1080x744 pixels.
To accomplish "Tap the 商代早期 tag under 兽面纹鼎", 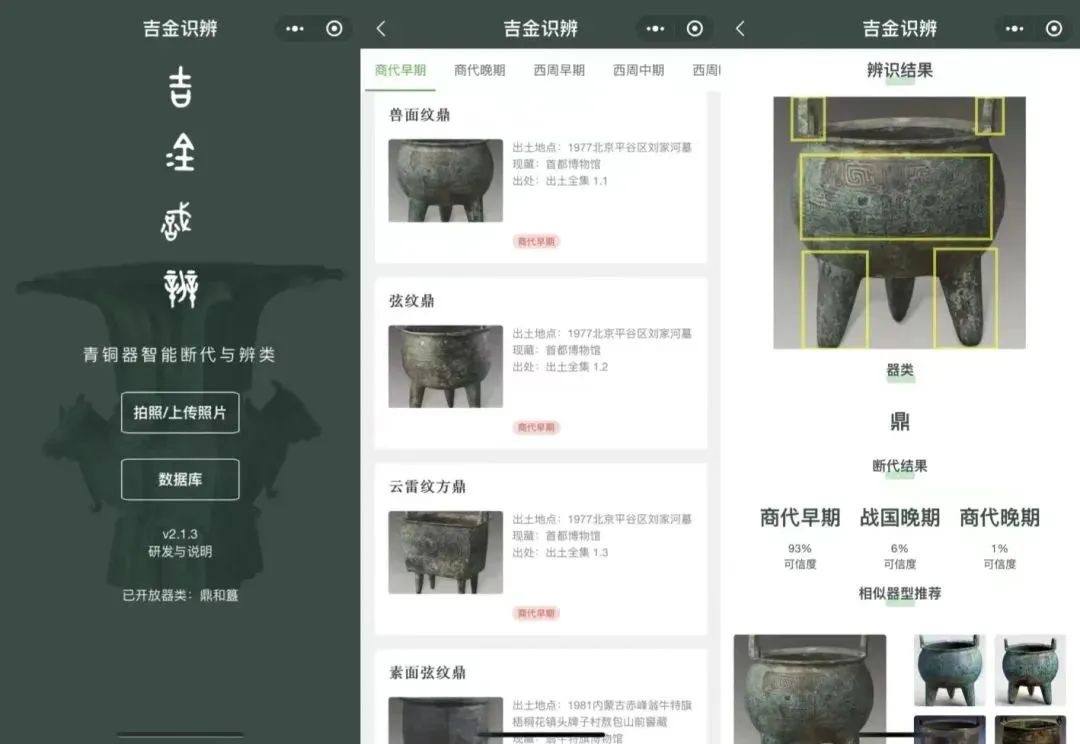I will (x=537, y=241).
